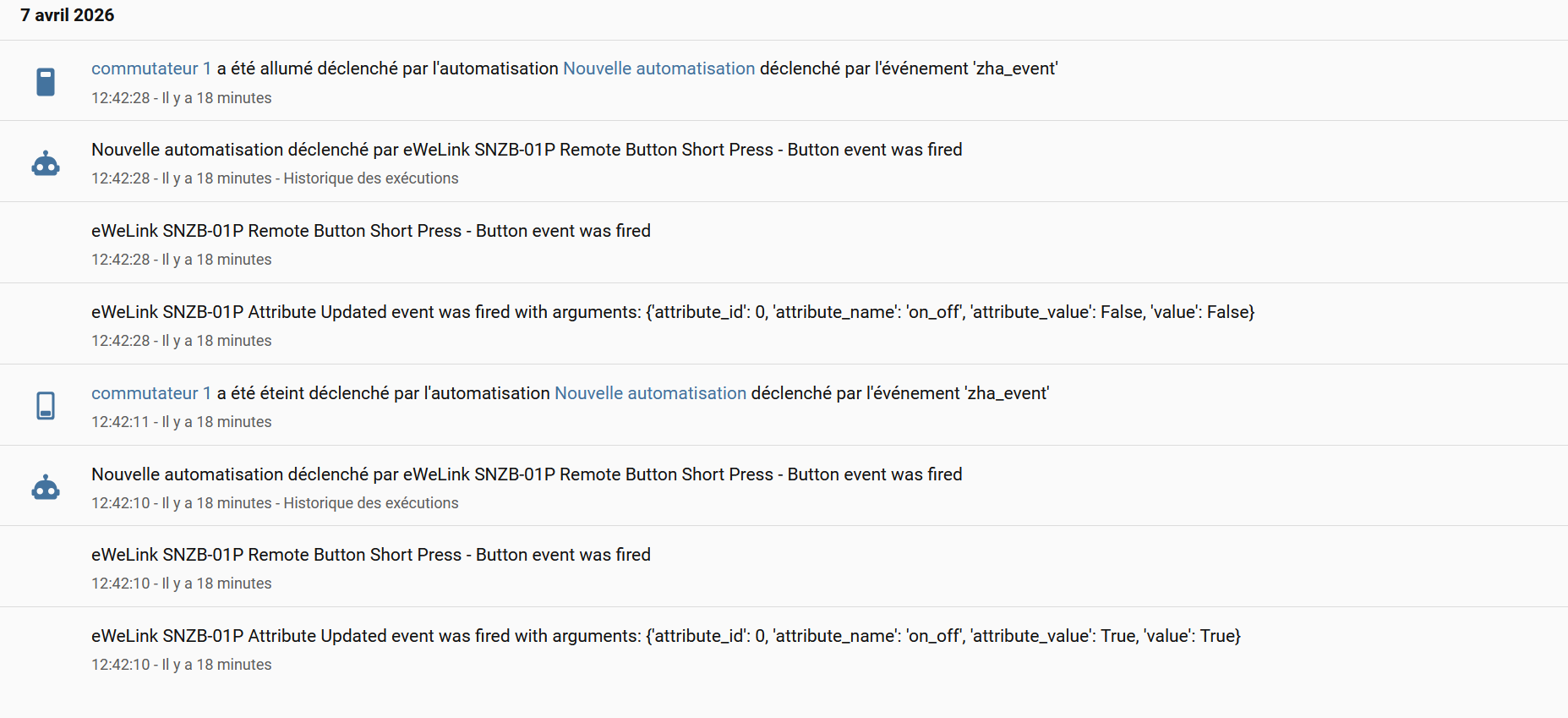The width and height of the screenshot is (1568, 718).
Task: Select the Attribute Updated entry with value True
Action: tap(665, 636)
